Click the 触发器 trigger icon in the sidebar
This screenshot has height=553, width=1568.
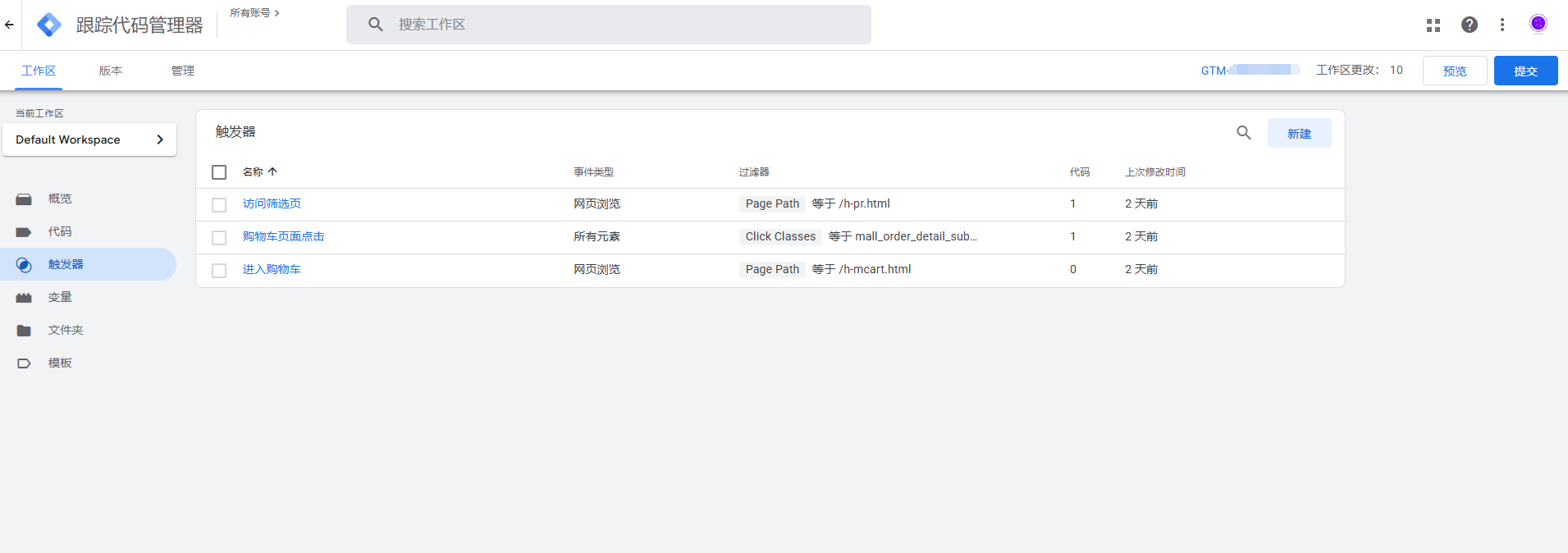[24, 265]
